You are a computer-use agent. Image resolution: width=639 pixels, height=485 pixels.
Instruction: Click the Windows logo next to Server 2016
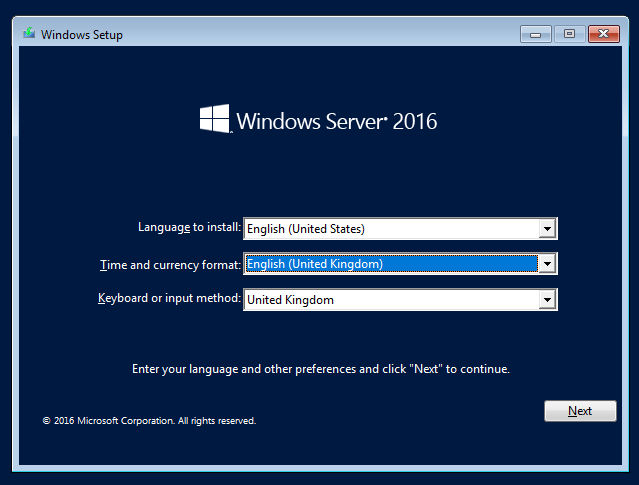tap(214, 120)
